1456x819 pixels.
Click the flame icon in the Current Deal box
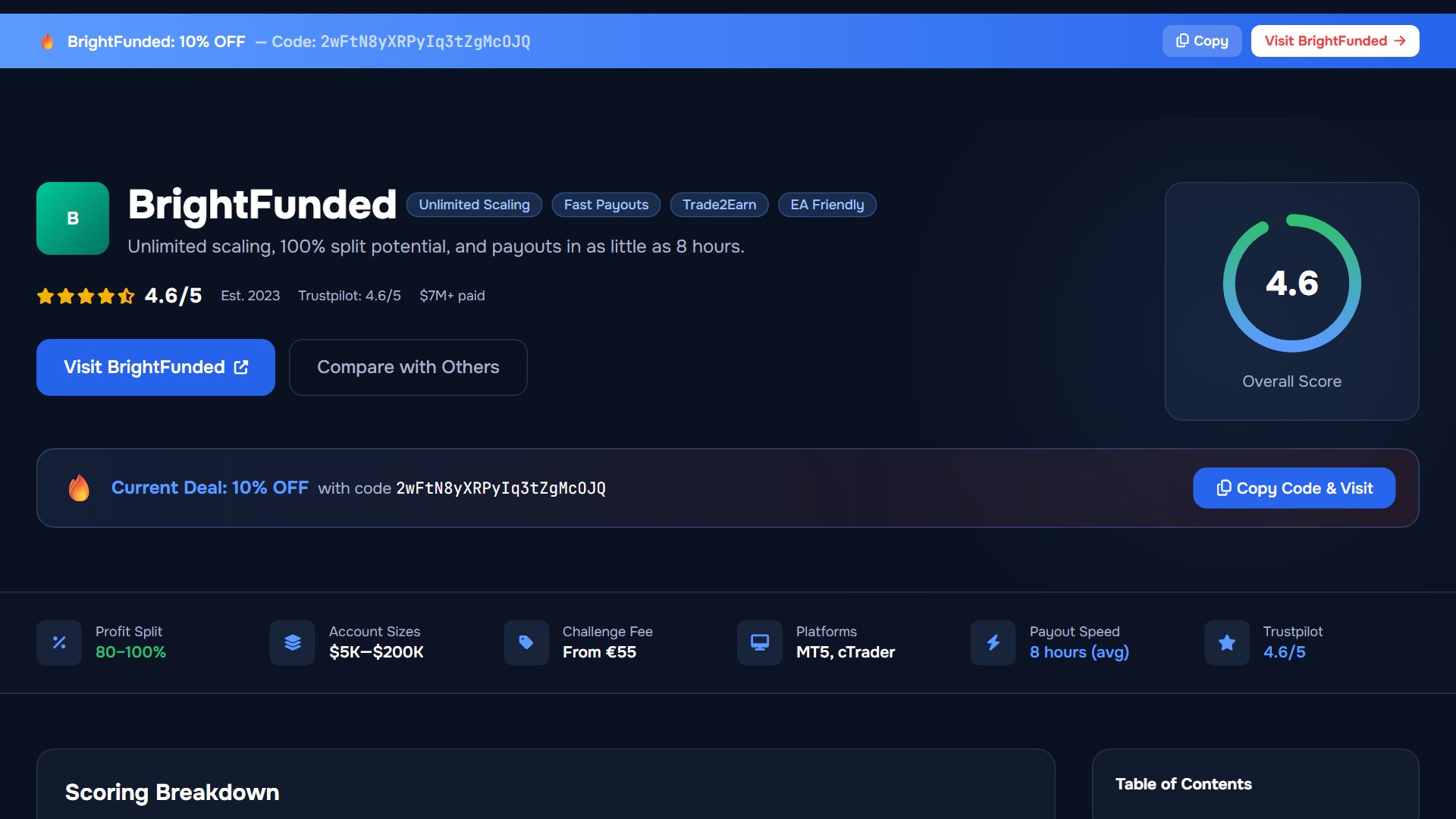(79, 488)
